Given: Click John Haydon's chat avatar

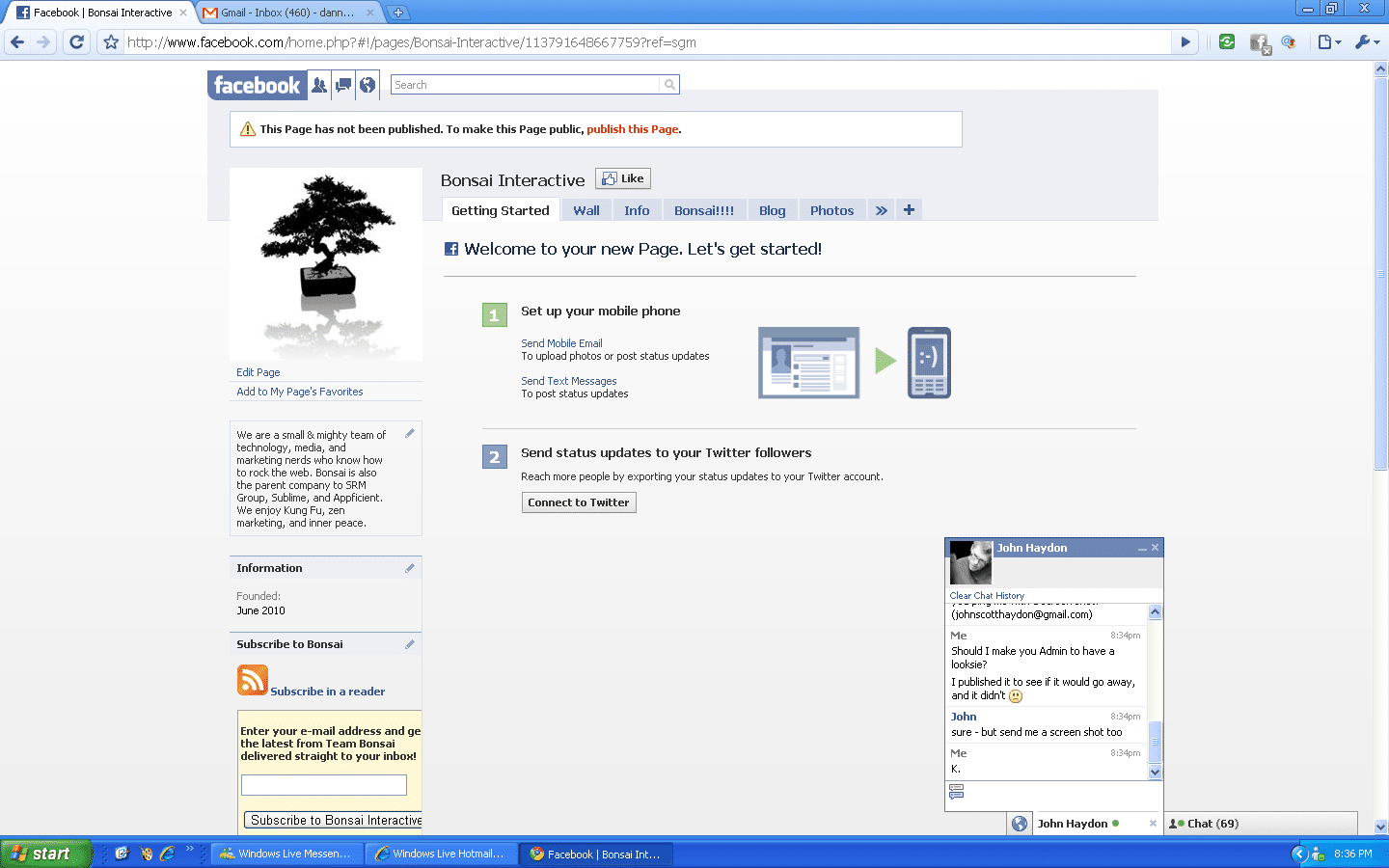Looking at the screenshot, I should tap(970, 562).
